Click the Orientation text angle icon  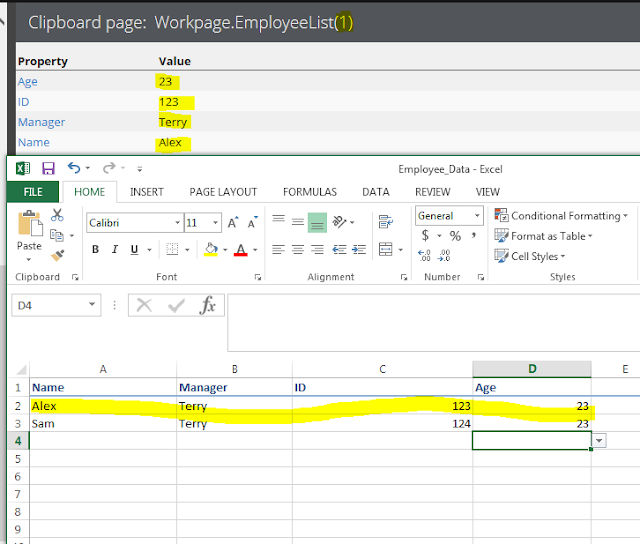tap(339, 222)
